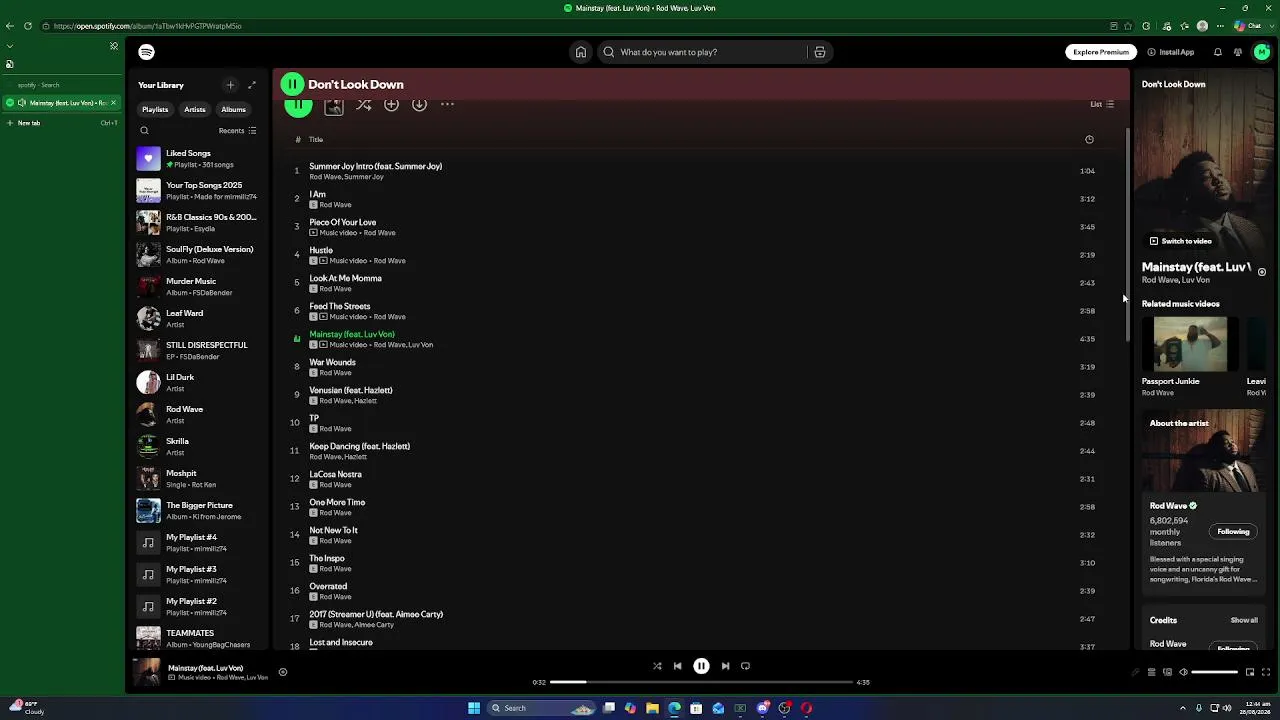The width and height of the screenshot is (1280, 720).
Task: Expand Your Library with arrows icon
Action: point(252,85)
